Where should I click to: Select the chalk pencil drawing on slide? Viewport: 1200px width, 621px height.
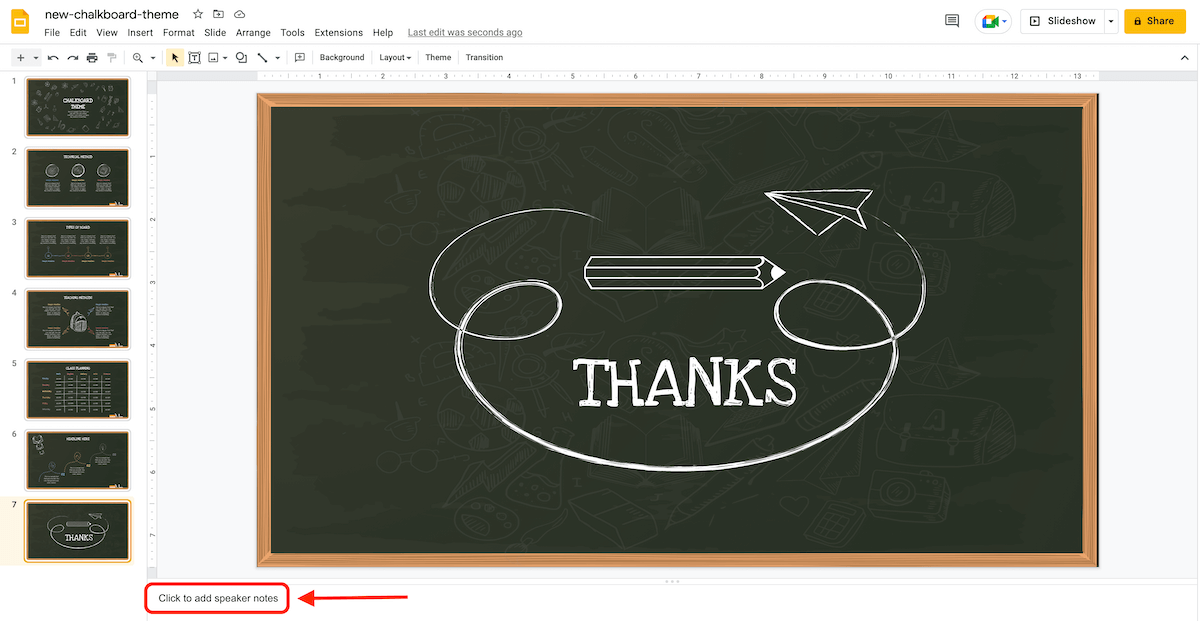click(685, 272)
